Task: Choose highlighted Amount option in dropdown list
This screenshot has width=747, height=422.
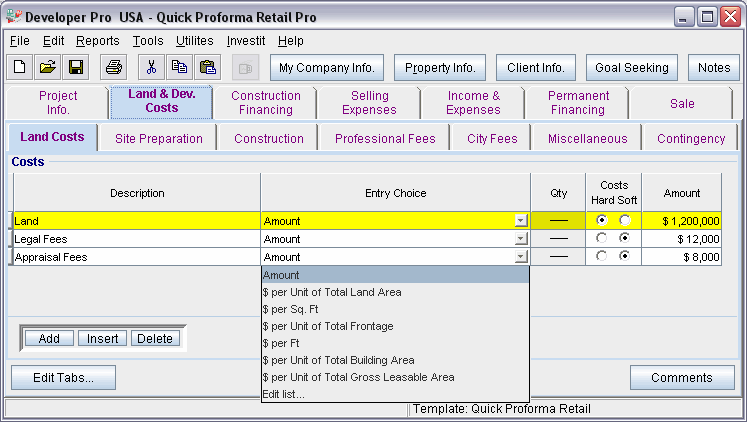Action: tap(395, 275)
